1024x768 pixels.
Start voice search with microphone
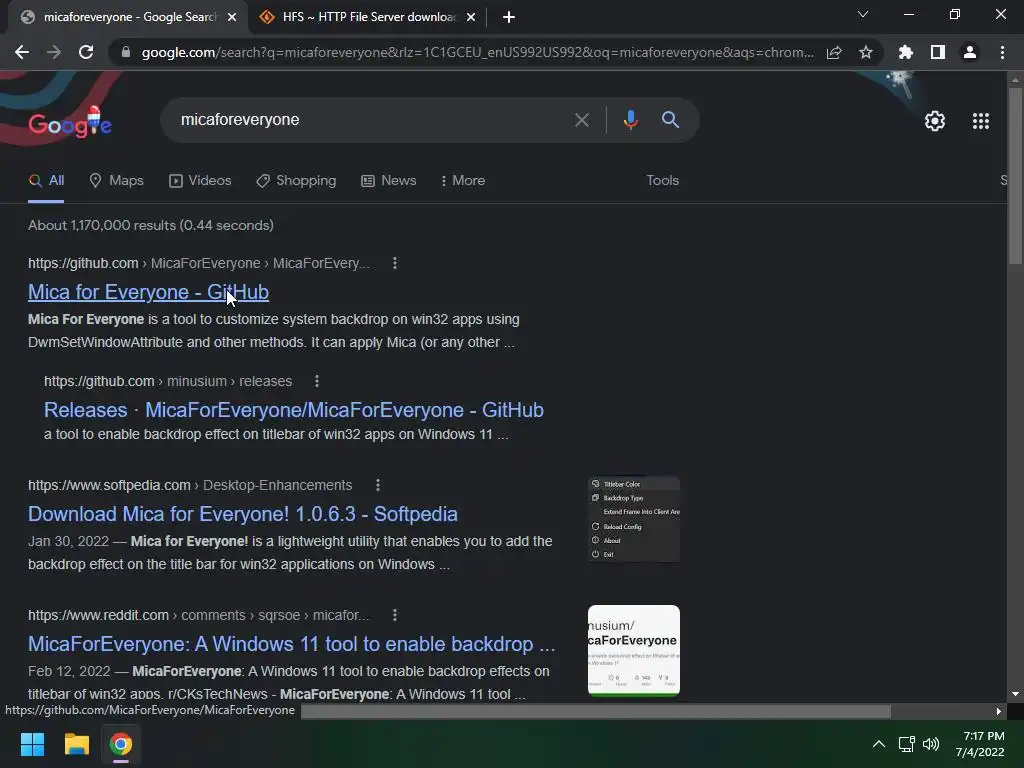coord(630,120)
